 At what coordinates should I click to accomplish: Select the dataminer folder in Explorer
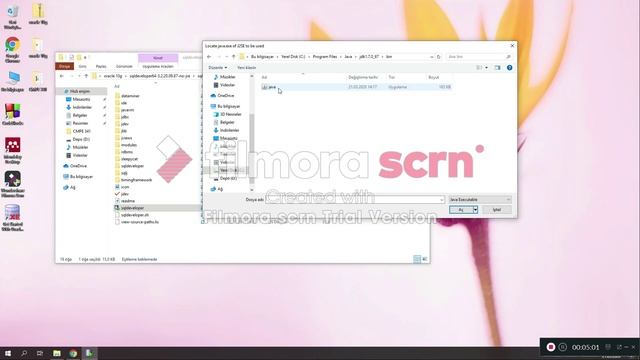coord(130,96)
